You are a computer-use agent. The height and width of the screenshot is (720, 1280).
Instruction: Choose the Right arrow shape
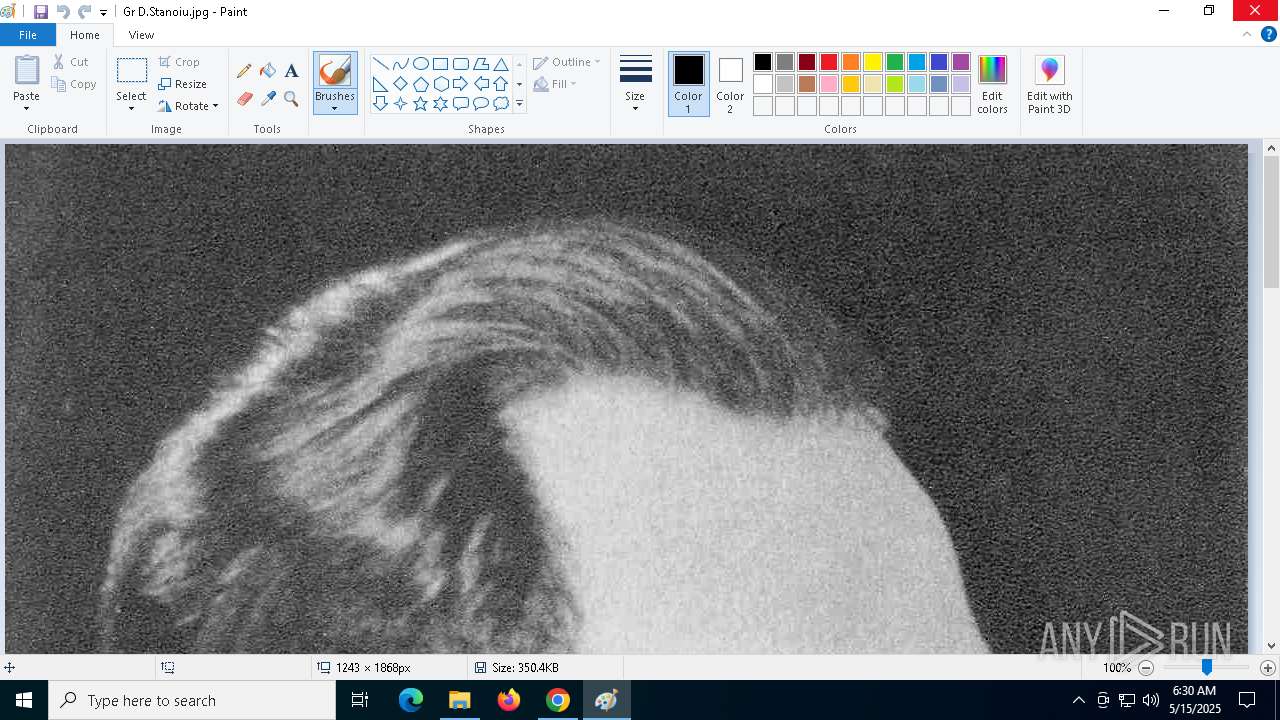[460, 83]
